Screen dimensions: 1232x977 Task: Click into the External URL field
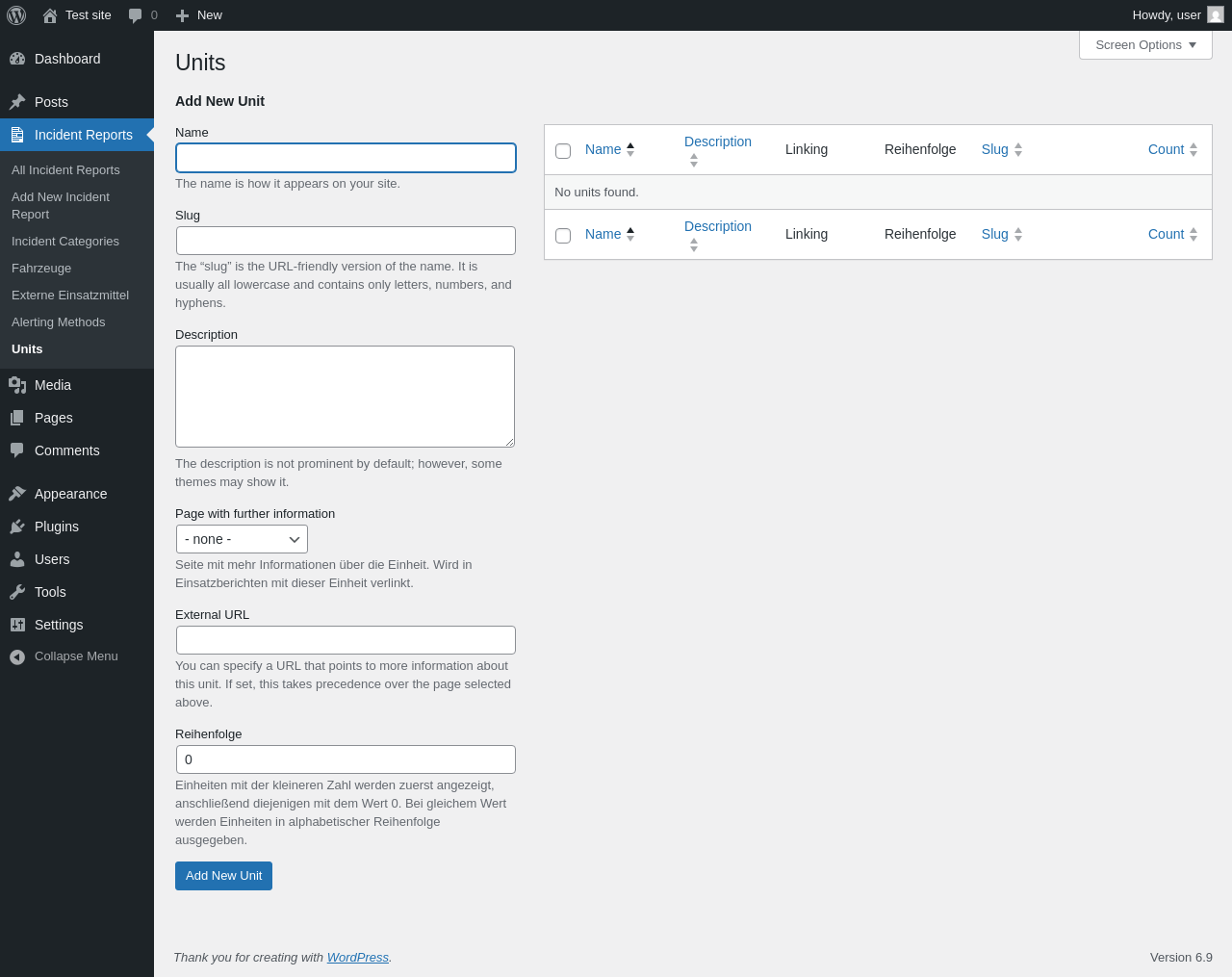[x=346, y=640]
